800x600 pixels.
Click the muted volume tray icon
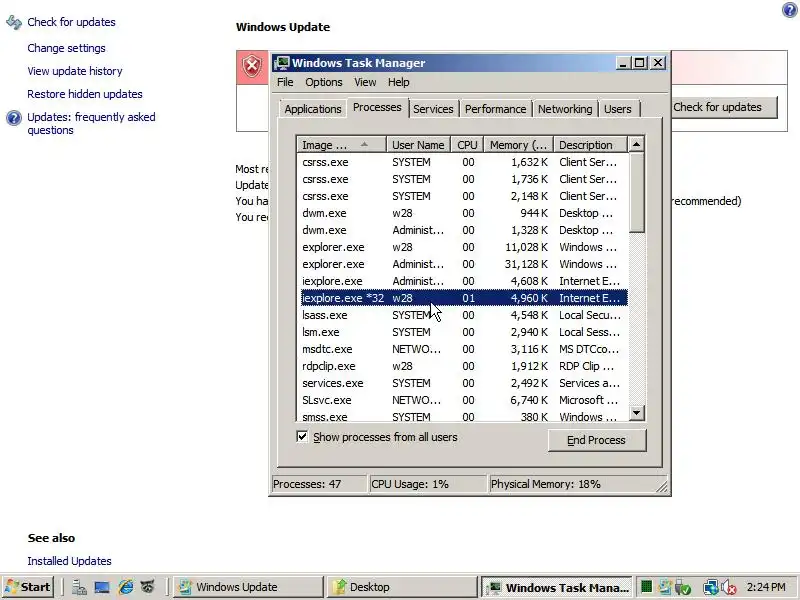tap(729, 588)
